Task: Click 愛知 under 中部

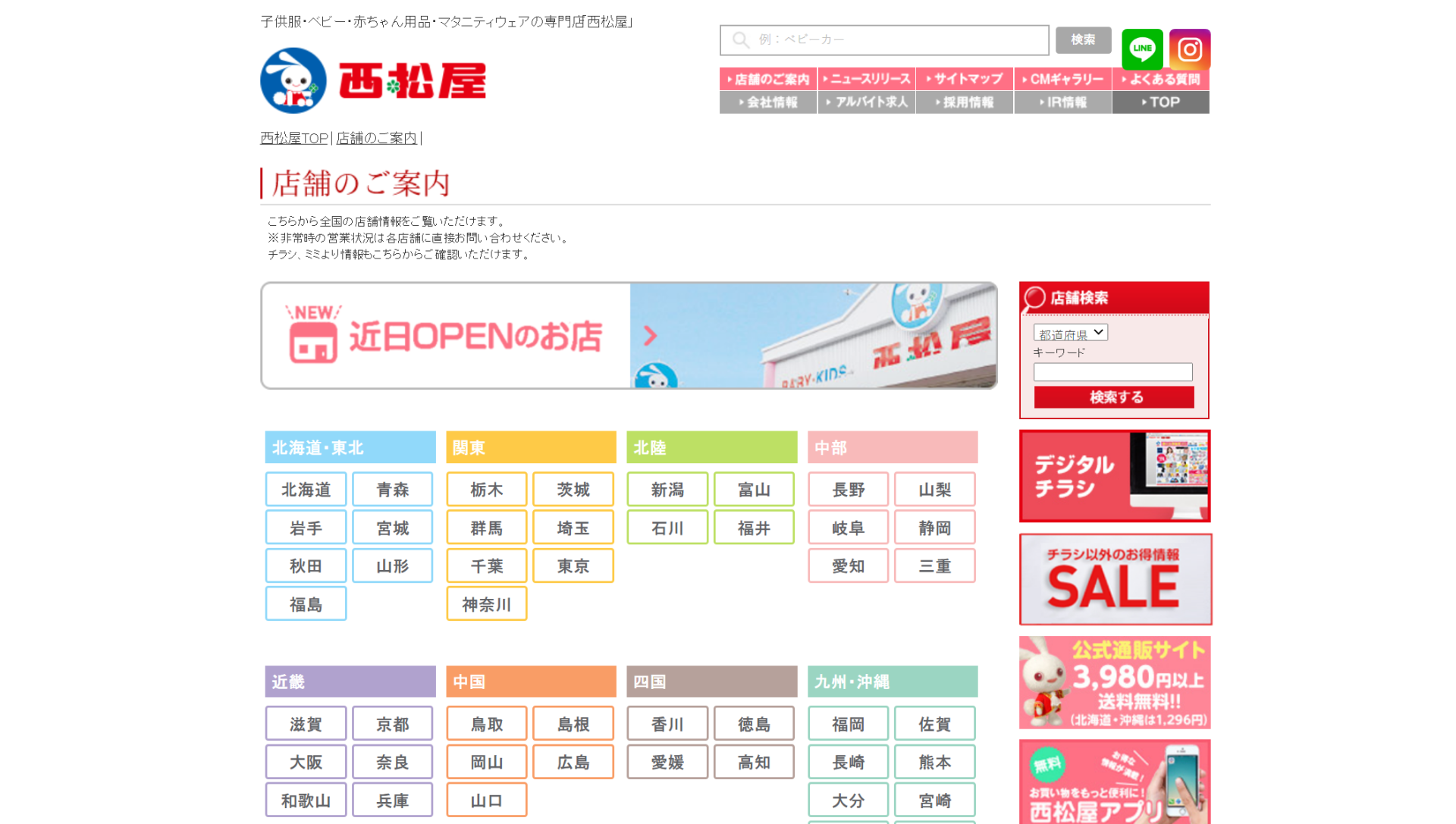Action: click(849, 566)
